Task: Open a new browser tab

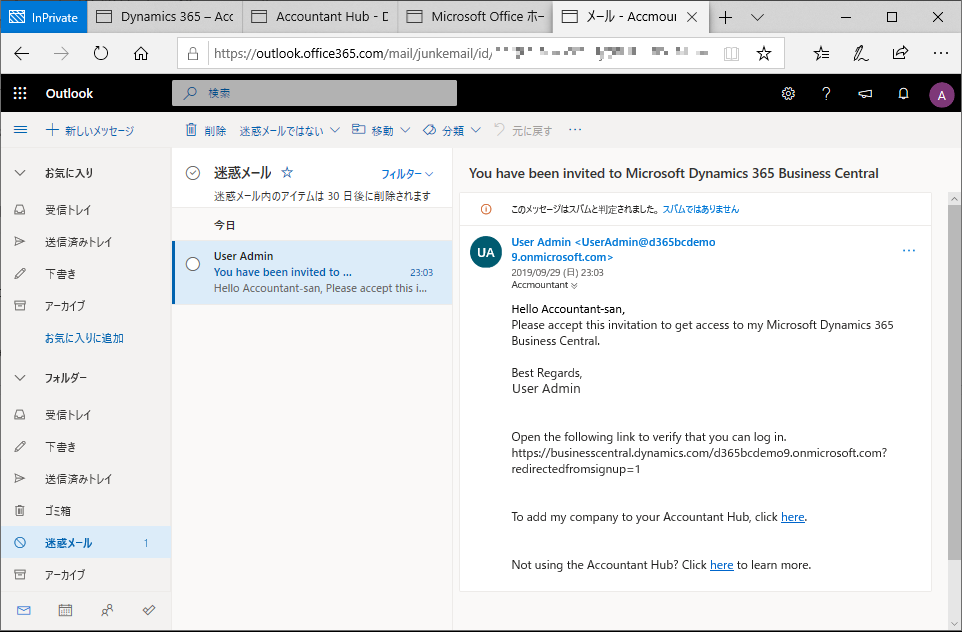Action: pos(725,17)
